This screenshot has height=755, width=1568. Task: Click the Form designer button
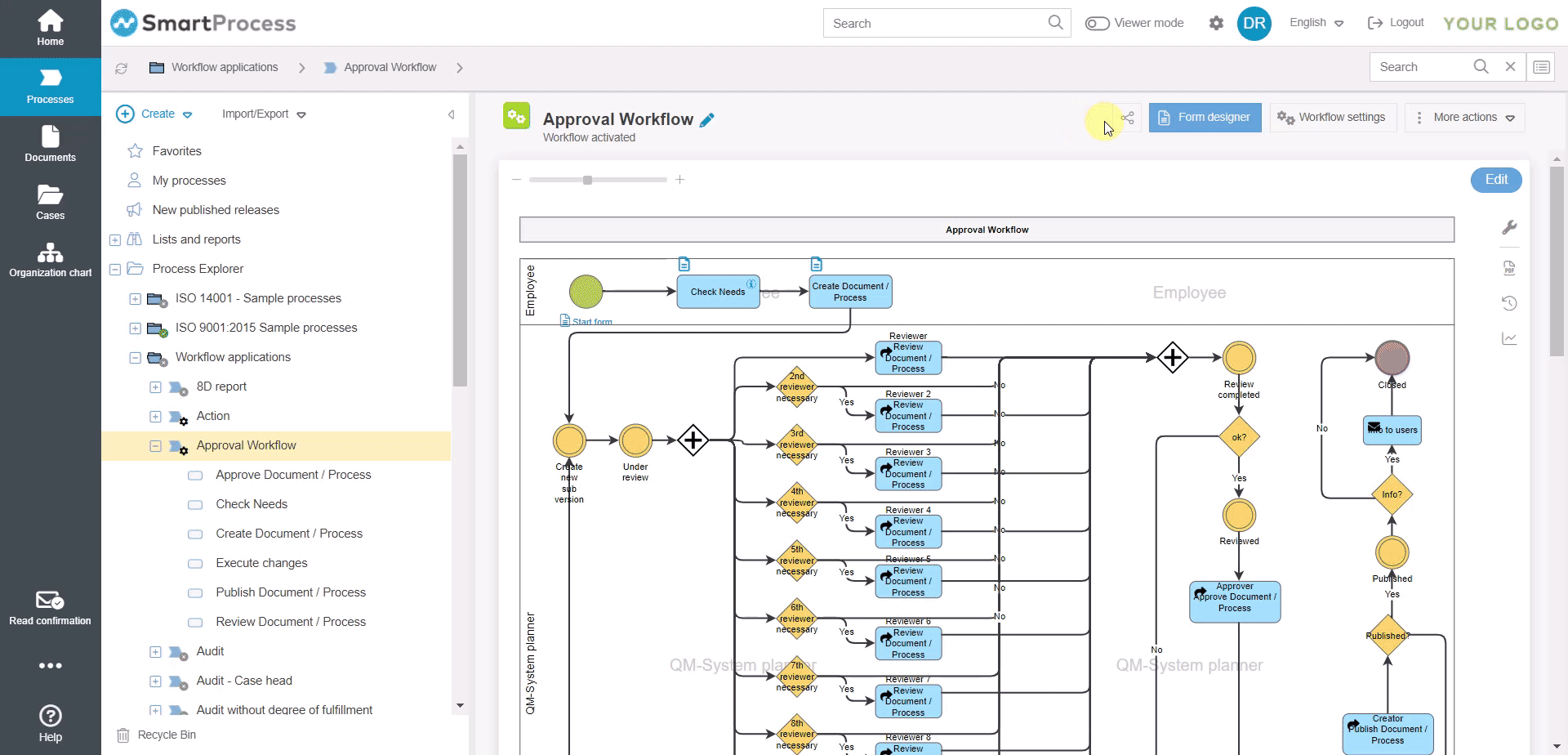point(1205,118)
